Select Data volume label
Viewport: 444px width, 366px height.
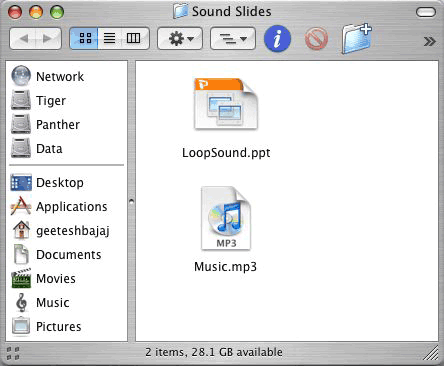coord(49,149)
